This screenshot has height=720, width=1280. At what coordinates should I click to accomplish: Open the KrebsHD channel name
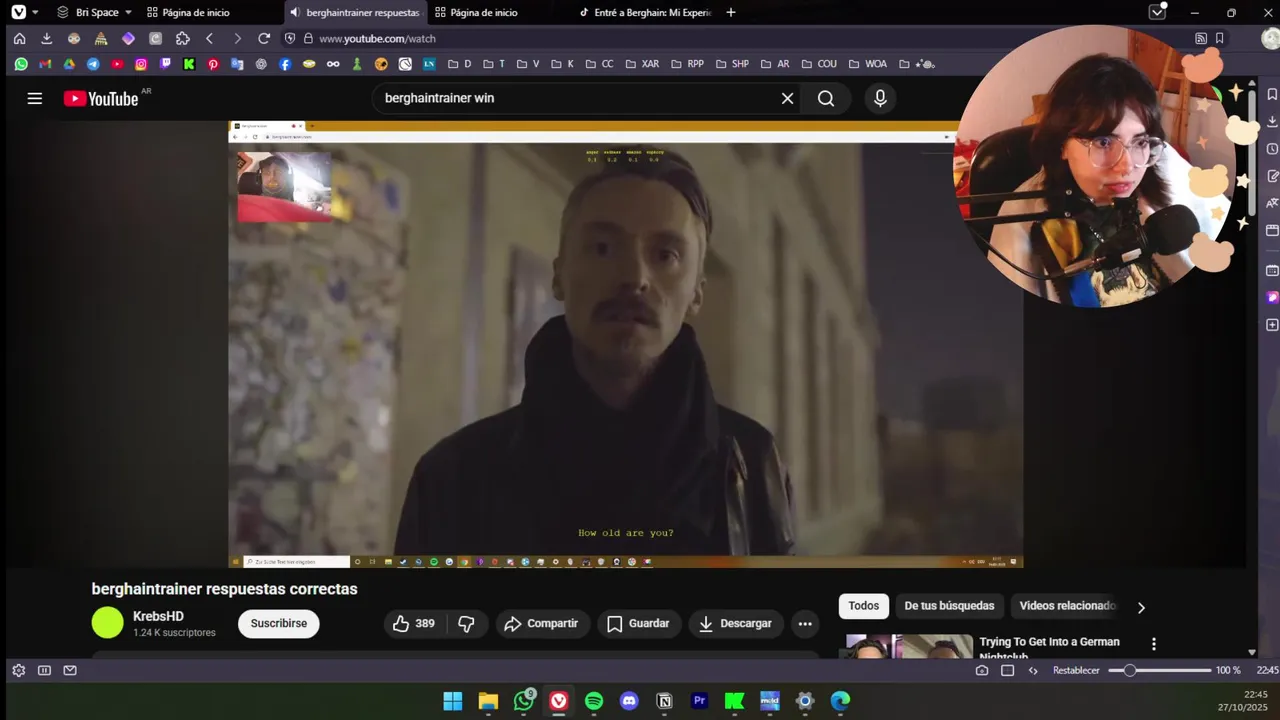click(x=158, y=616)
